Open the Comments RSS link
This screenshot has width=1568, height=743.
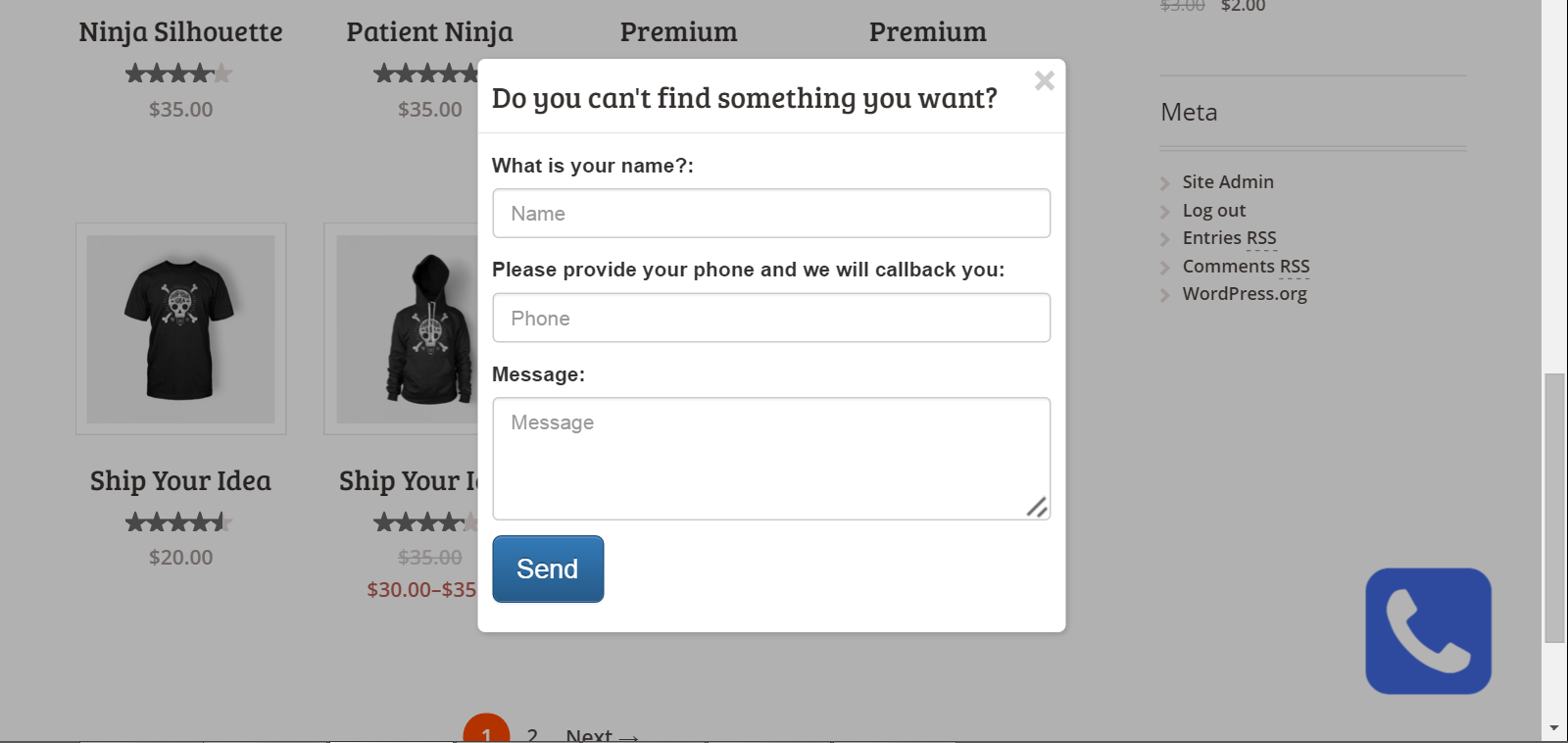[x=1246, y=267]
